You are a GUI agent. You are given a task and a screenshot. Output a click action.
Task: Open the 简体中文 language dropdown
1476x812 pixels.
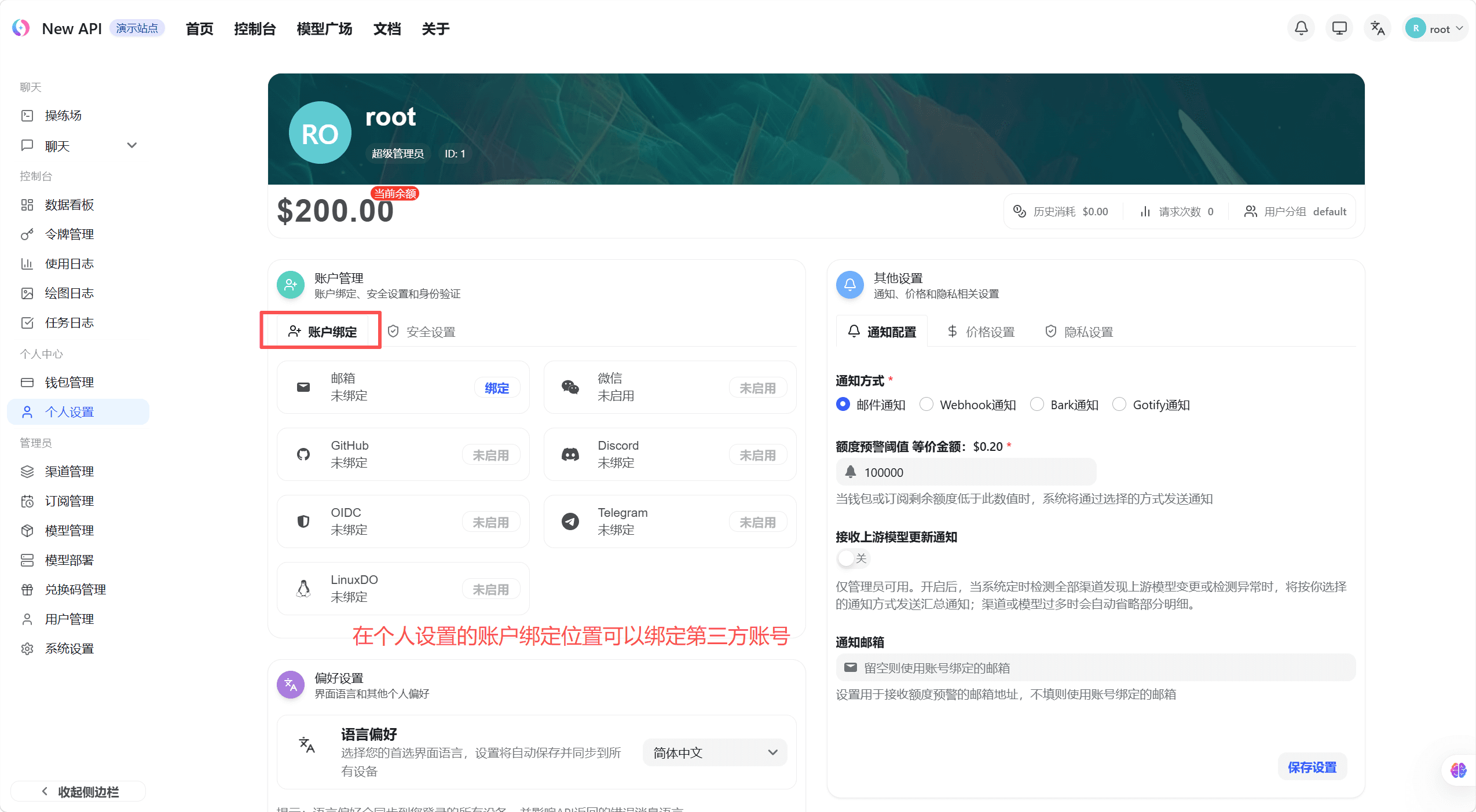[x=713, y=752]
